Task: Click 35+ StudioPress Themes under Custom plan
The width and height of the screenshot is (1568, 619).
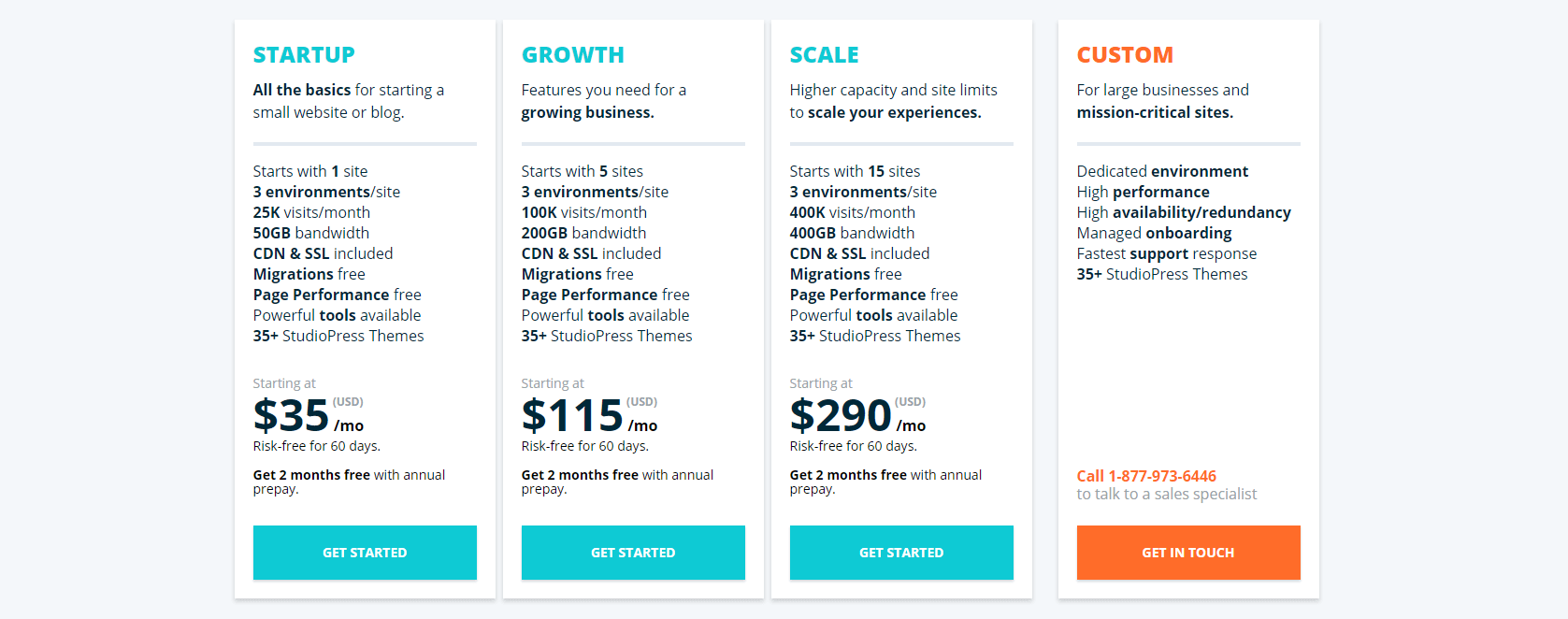Action: pyautogui.click(x=1161, y=273)
